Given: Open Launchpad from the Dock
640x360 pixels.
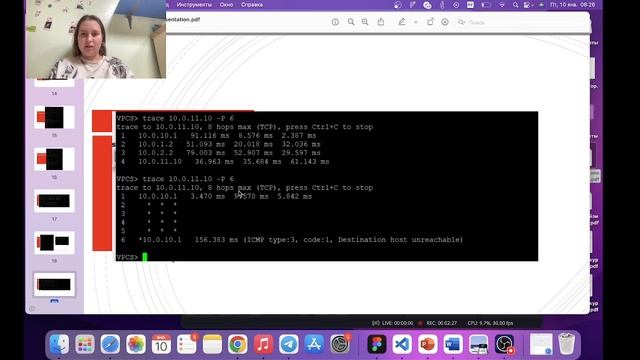Looking at the screenshot, I should [85, 344].
